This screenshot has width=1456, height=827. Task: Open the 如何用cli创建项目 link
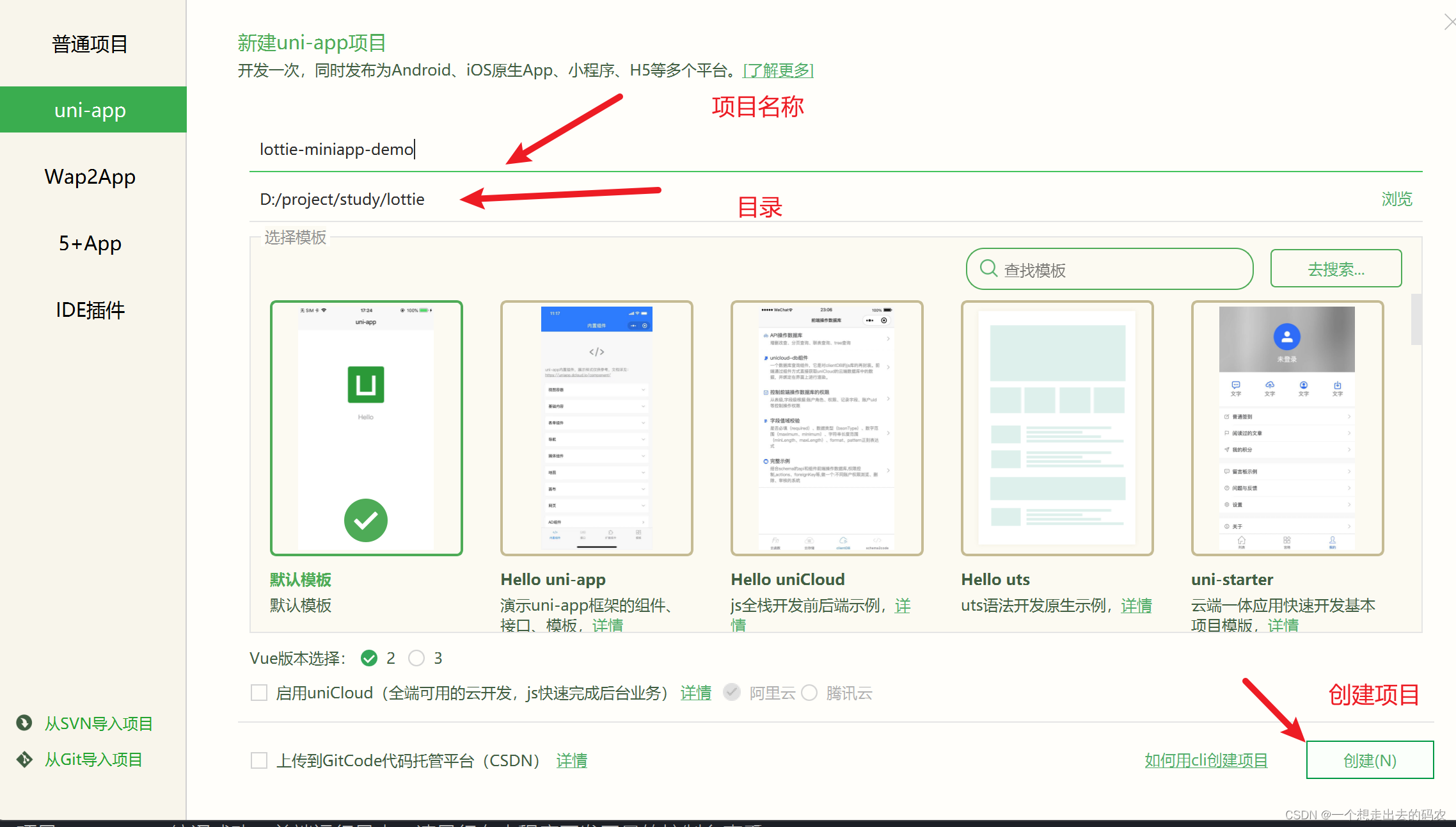(x=1205, y=760)
